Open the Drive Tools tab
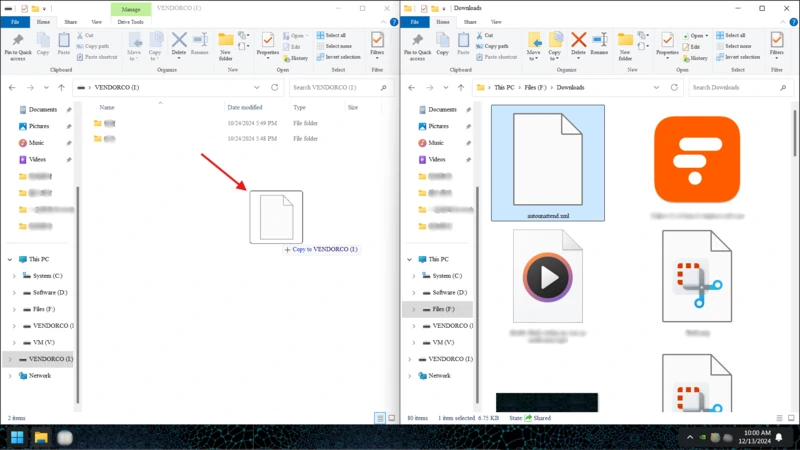 pyautogui.click(x=130, y=20)
